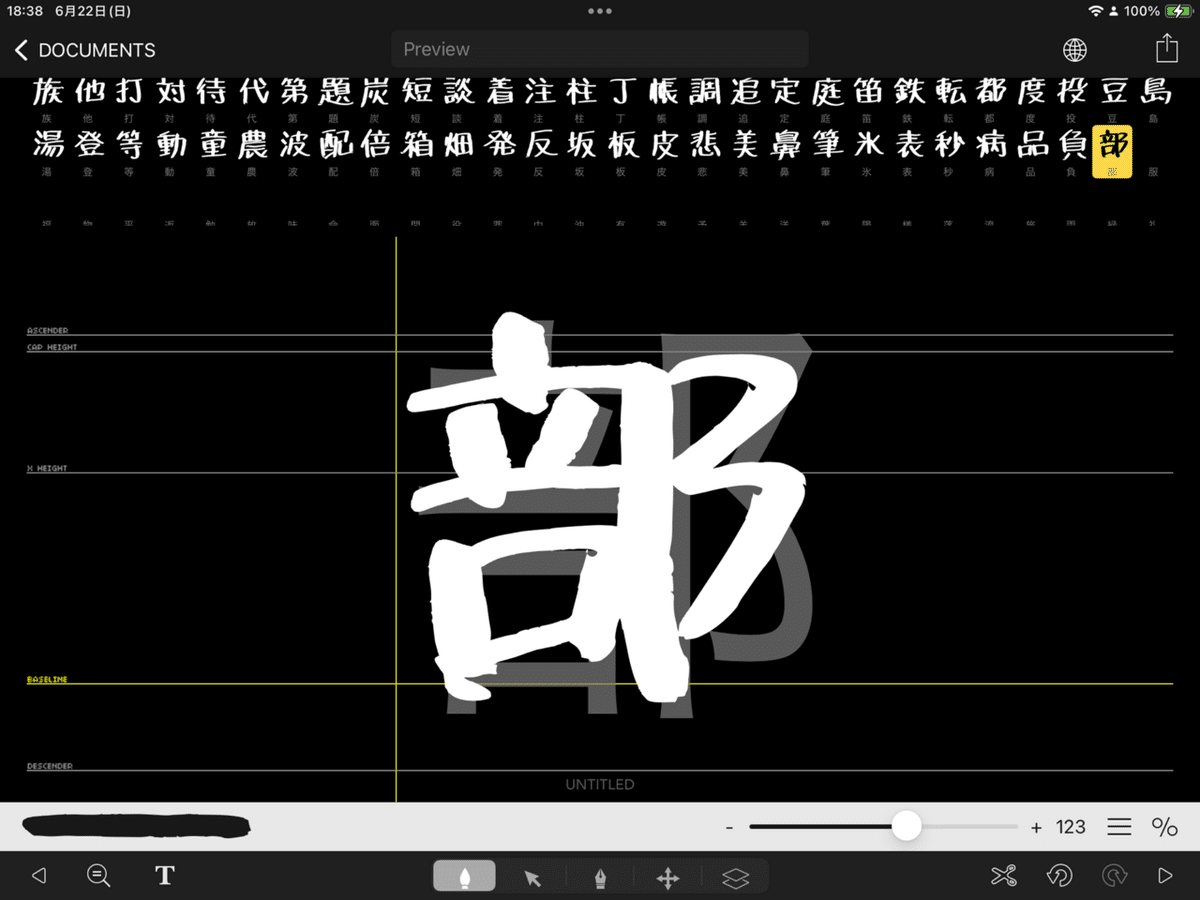Click the Preview text field
This screenshot has height=900, width=1200.
click(x=600, y=48)
